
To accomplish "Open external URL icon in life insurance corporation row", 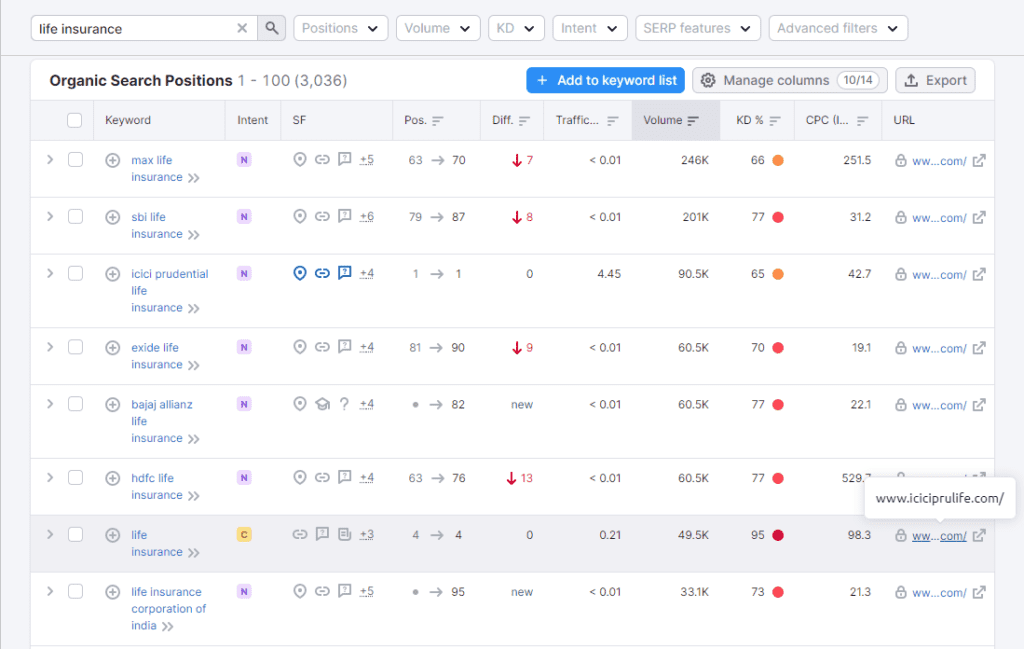I will [x=978, y=592].
